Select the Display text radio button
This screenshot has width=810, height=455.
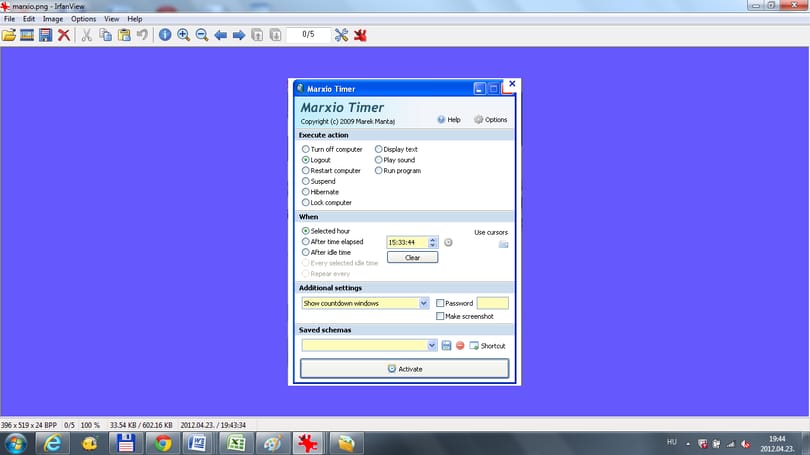point(379,149)
